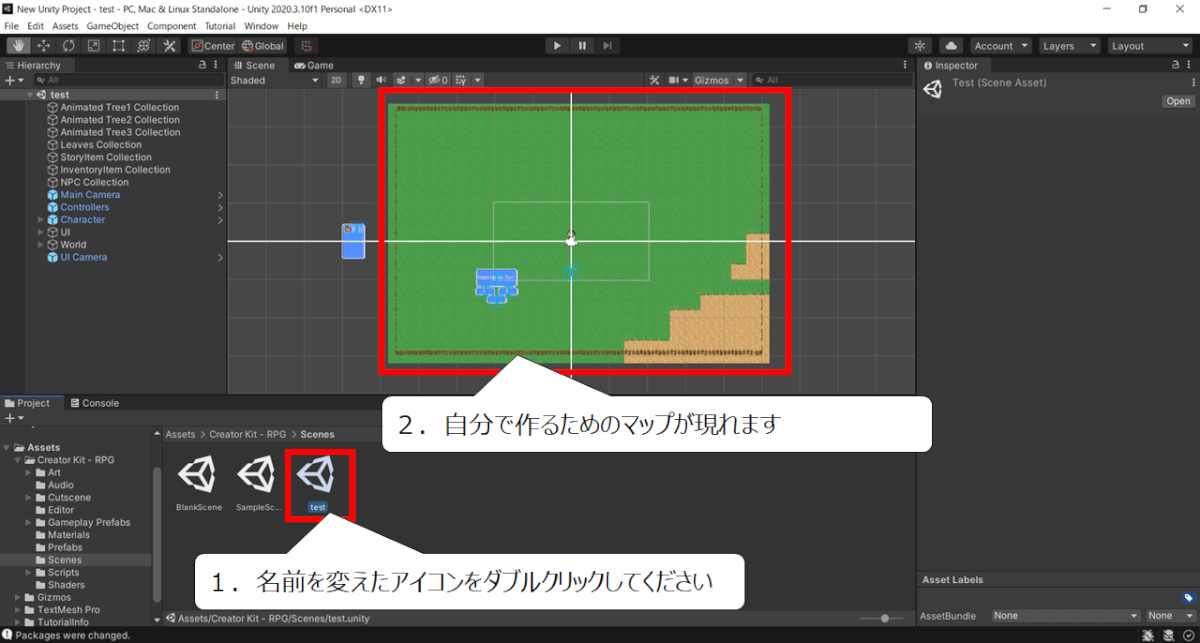Expand the Character object in Hierarchy

(x=41, y=220)
